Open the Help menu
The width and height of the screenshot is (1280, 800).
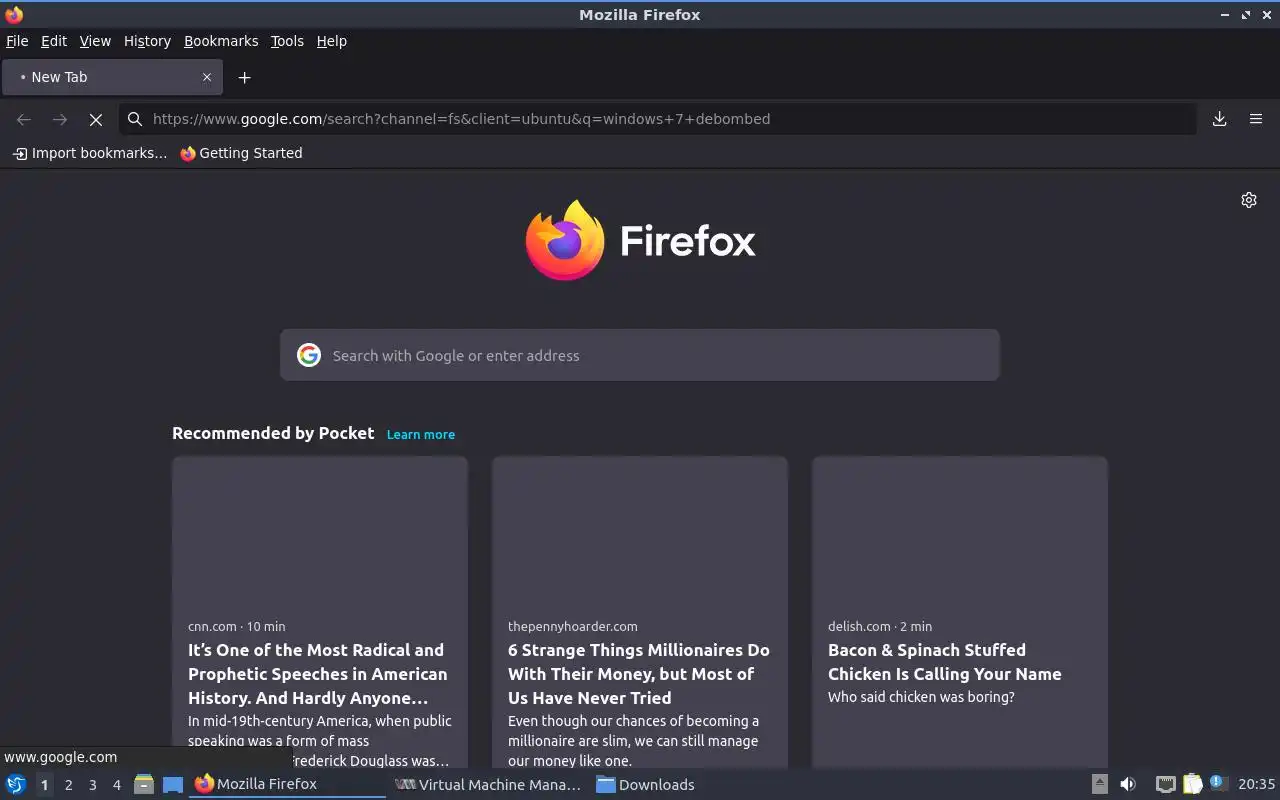point(331,41)
